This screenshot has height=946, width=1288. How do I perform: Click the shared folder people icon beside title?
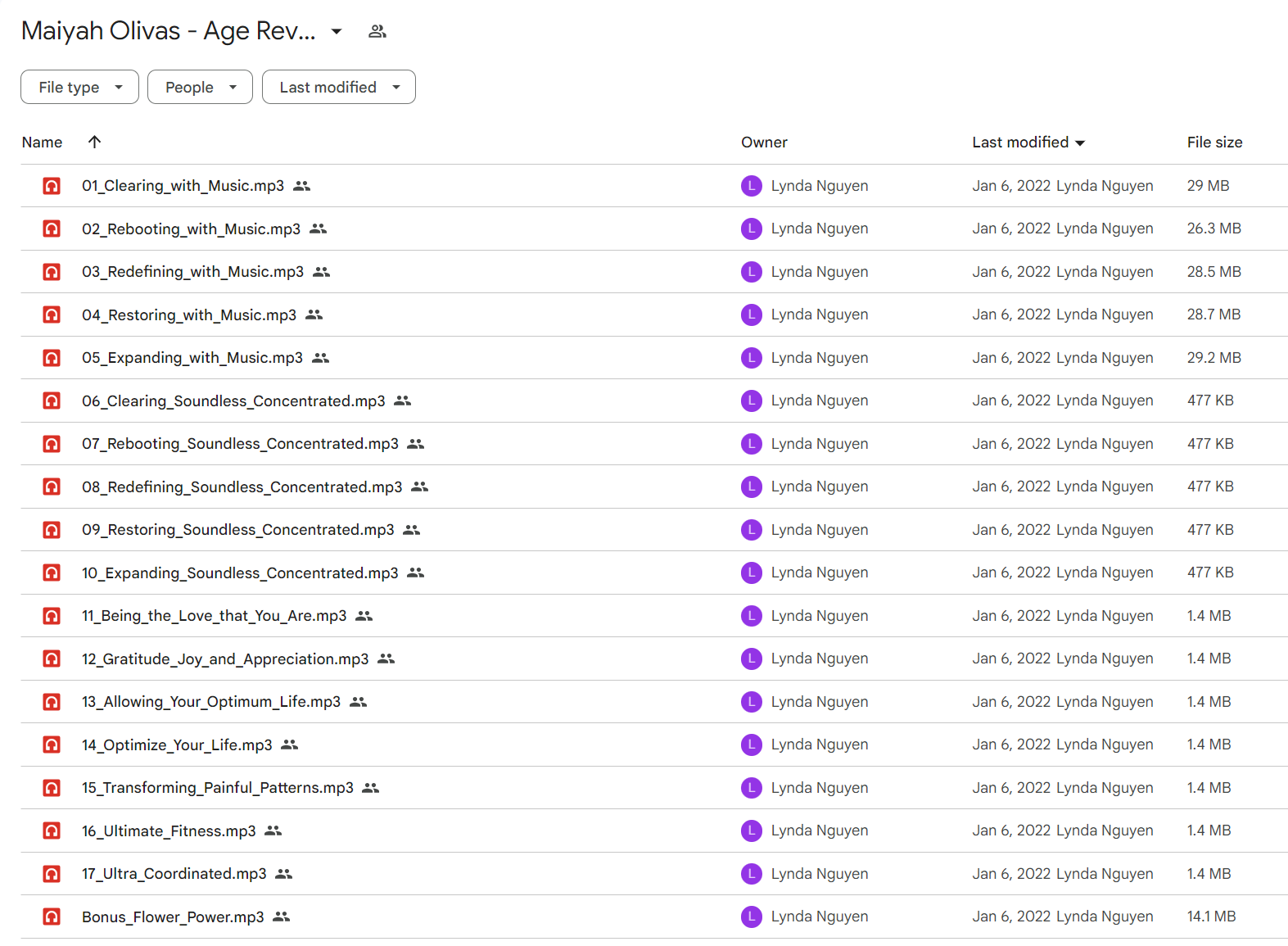coord(377,32)
